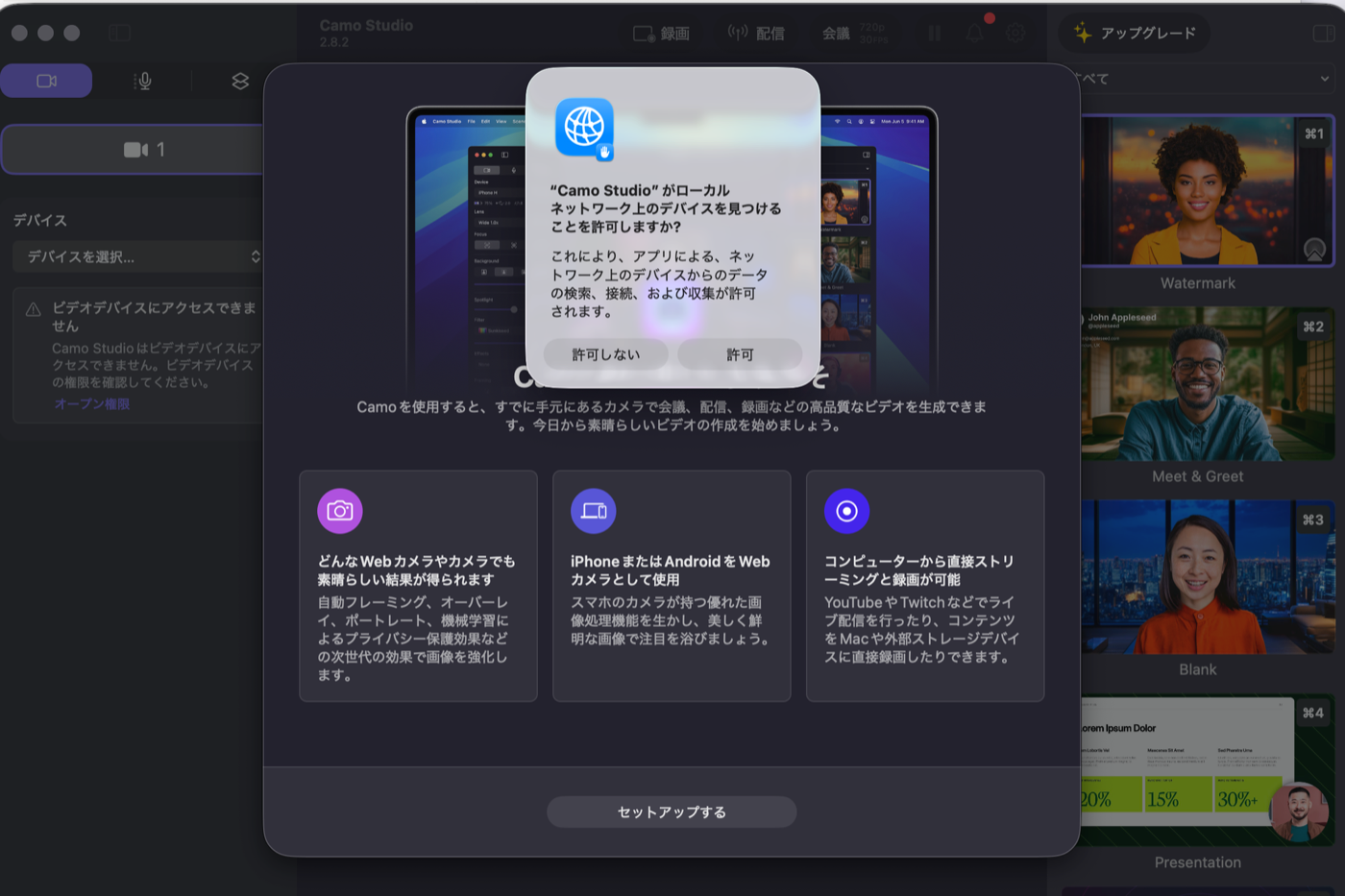Toggle the right sidebar panel icon
The image size is (1345, 896).
[x=1323, y=34]
